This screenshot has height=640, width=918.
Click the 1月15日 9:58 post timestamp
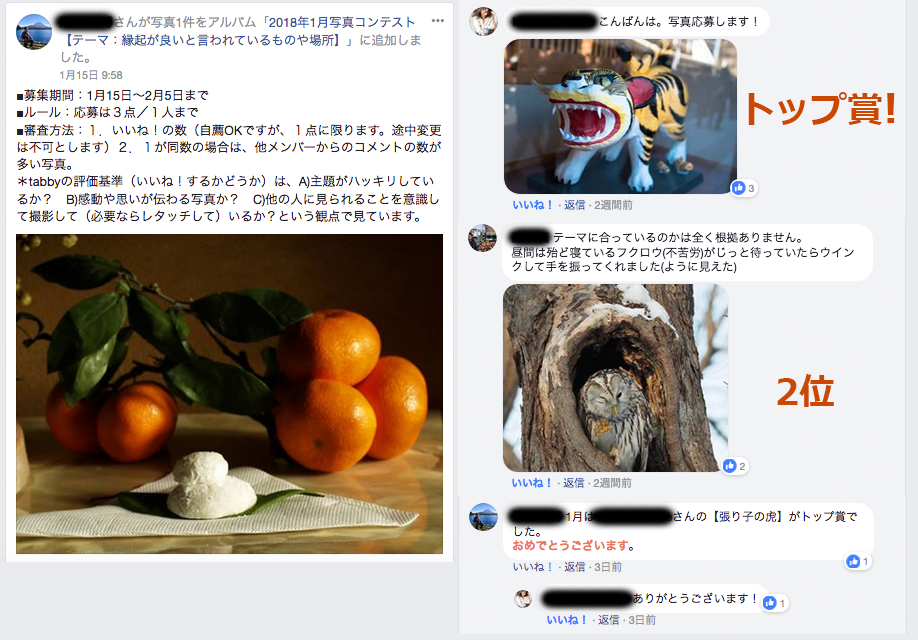[x=91, y=75]
